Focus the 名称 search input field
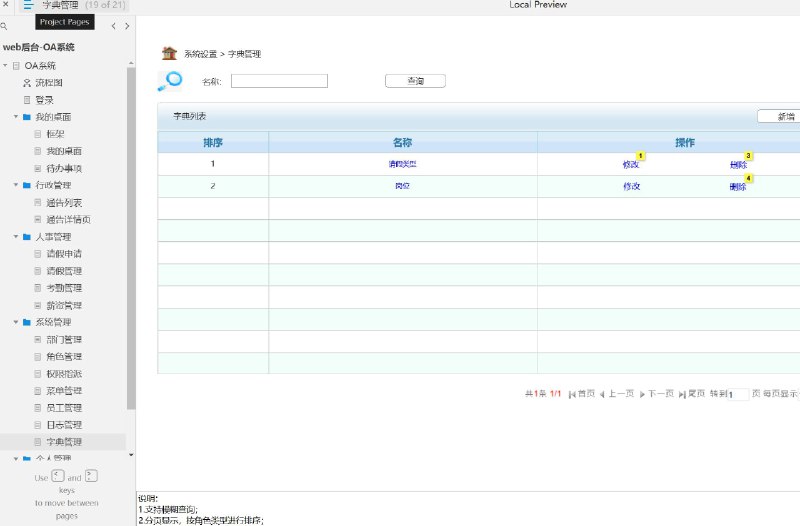Screen dimensions: 800x526 click(x=279, y=81)
